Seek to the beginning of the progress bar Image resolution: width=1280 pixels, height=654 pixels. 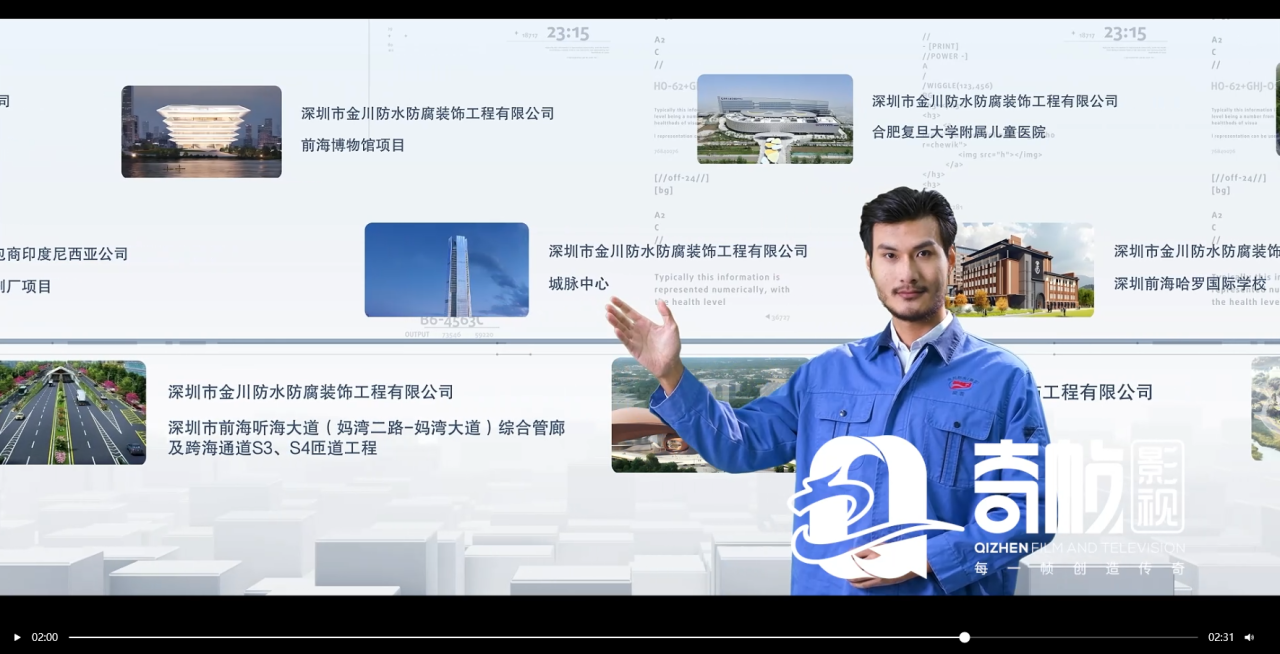point(71,637)
